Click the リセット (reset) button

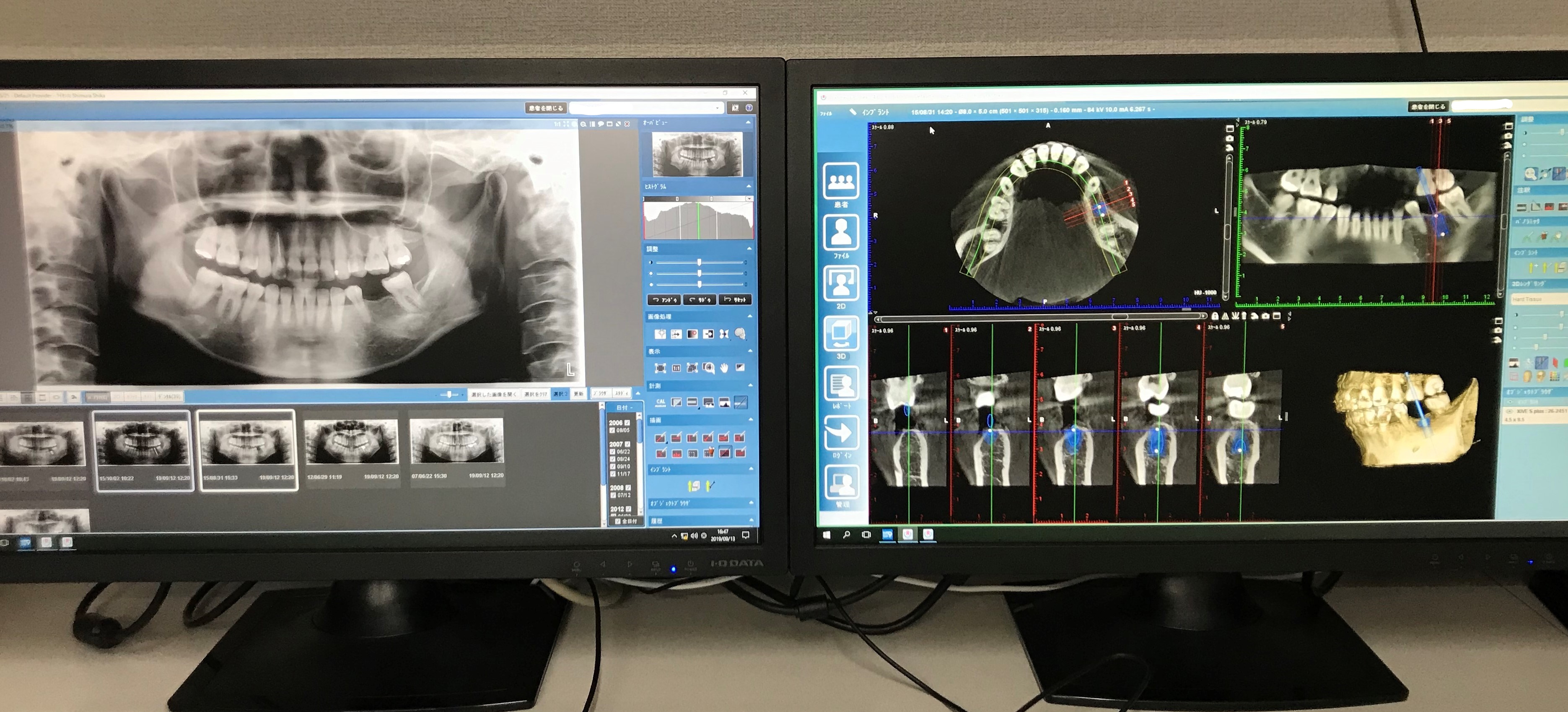tap(735, 300)
